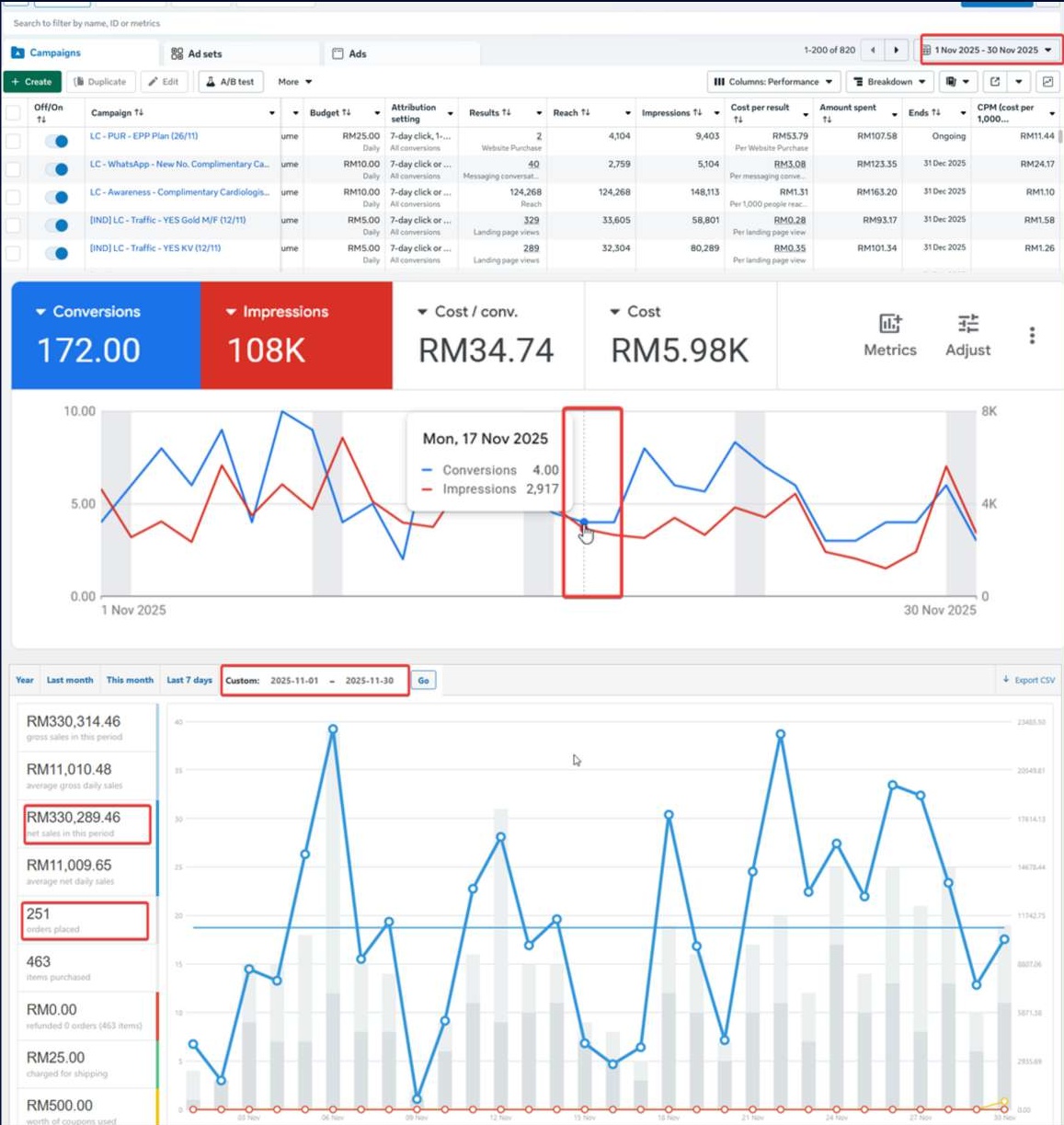
Task: Open Columns: Performance dropdown
Action: (x=773, y=82)
